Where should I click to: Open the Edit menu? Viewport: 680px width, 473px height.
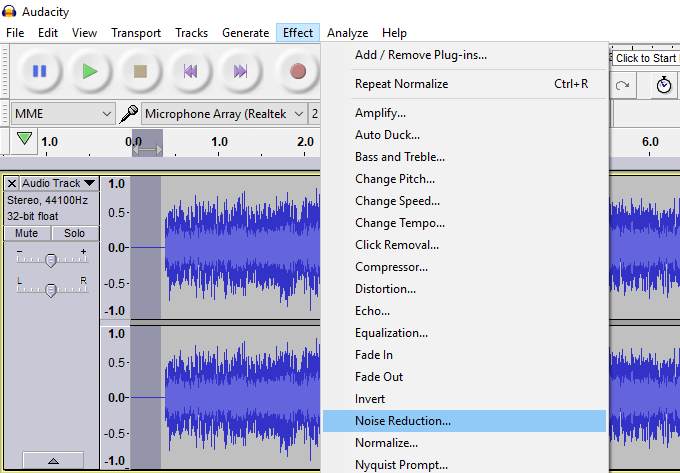(x=48, y=33)
